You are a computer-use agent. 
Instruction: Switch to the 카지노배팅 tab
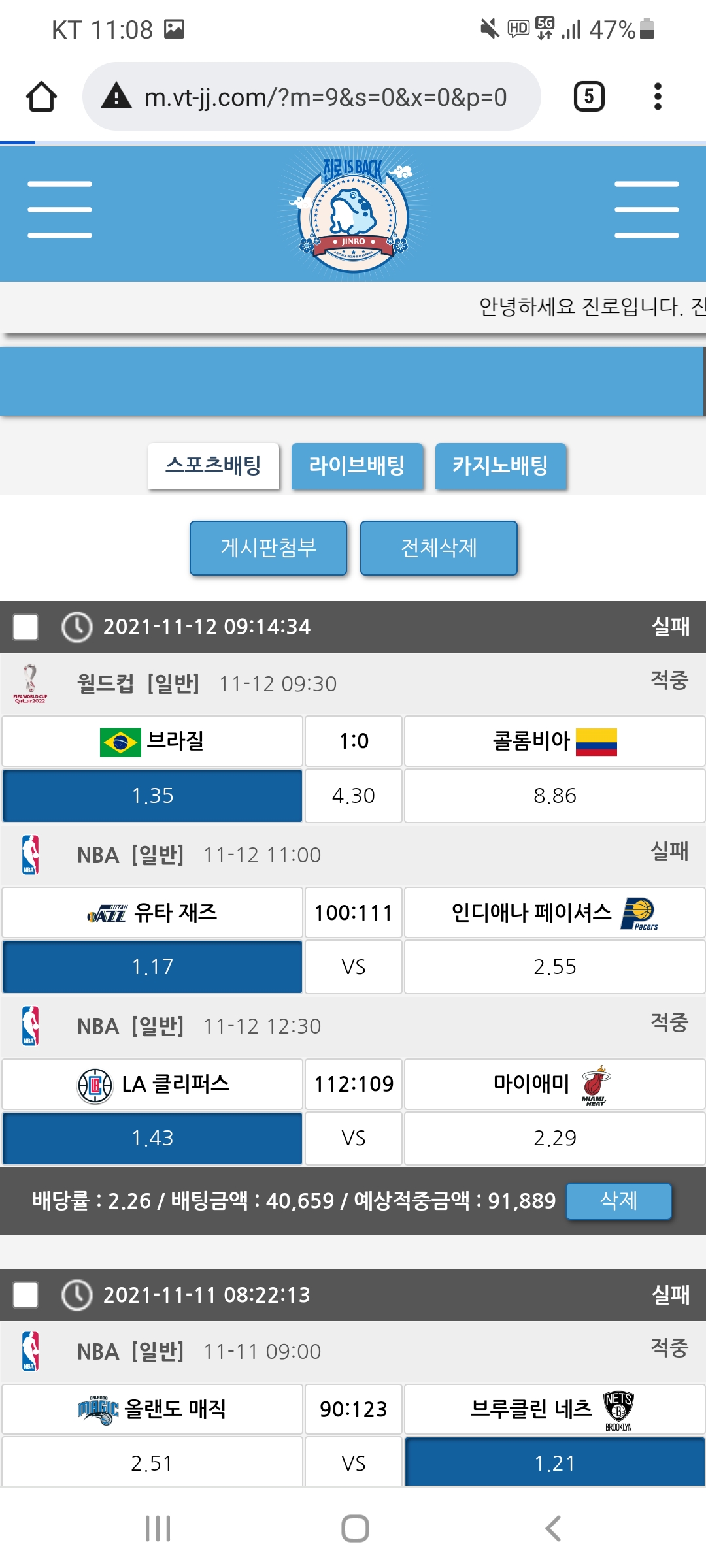500,466
